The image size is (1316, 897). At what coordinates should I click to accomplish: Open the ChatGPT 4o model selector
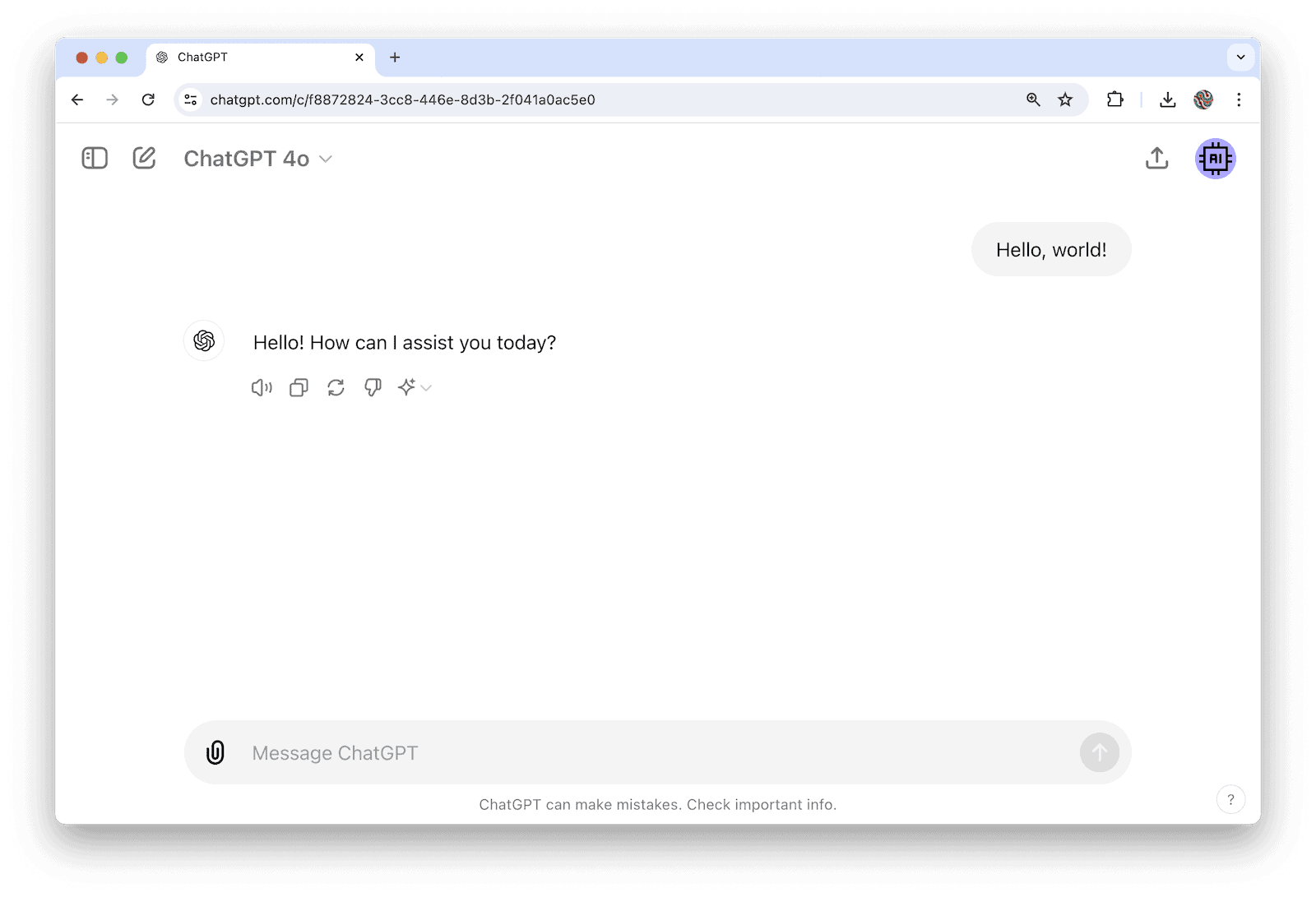coord(257,159)
